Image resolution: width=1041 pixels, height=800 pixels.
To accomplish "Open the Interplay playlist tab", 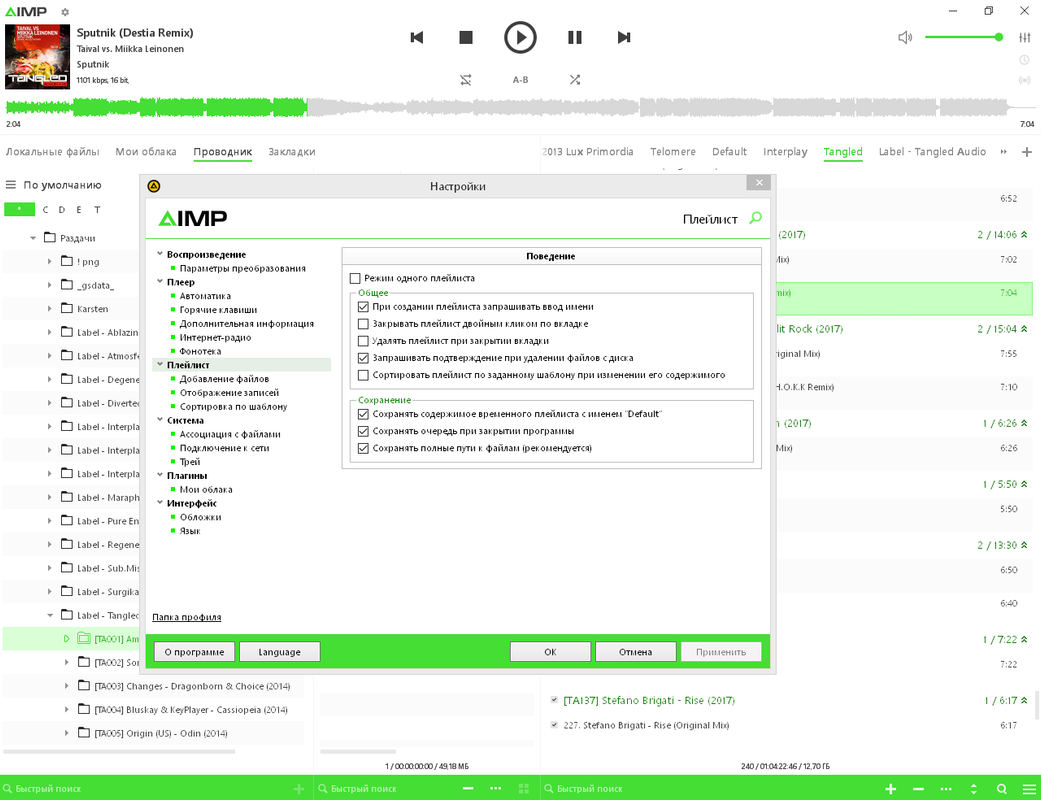I will tap(785, 152).
